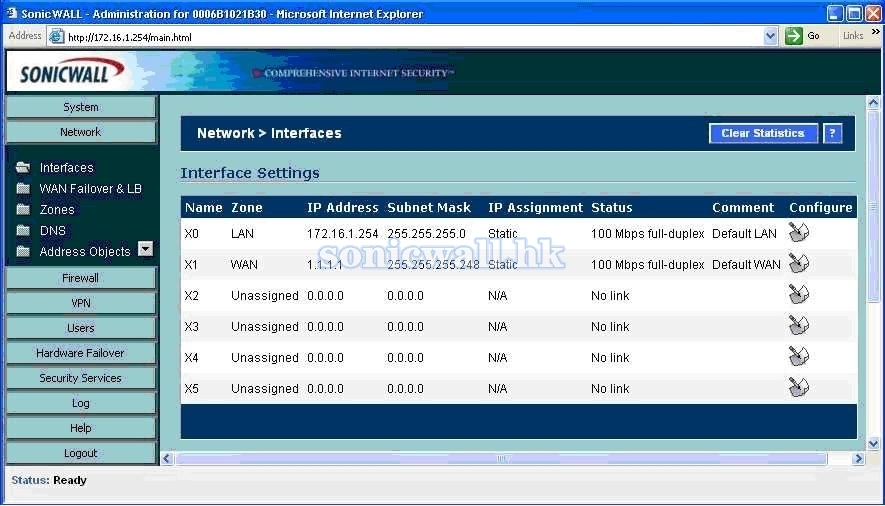The height and width of the screenshot is (506, 885).
Task: Click the X2 Unassigned zone cell
Action: click(265, 296)
